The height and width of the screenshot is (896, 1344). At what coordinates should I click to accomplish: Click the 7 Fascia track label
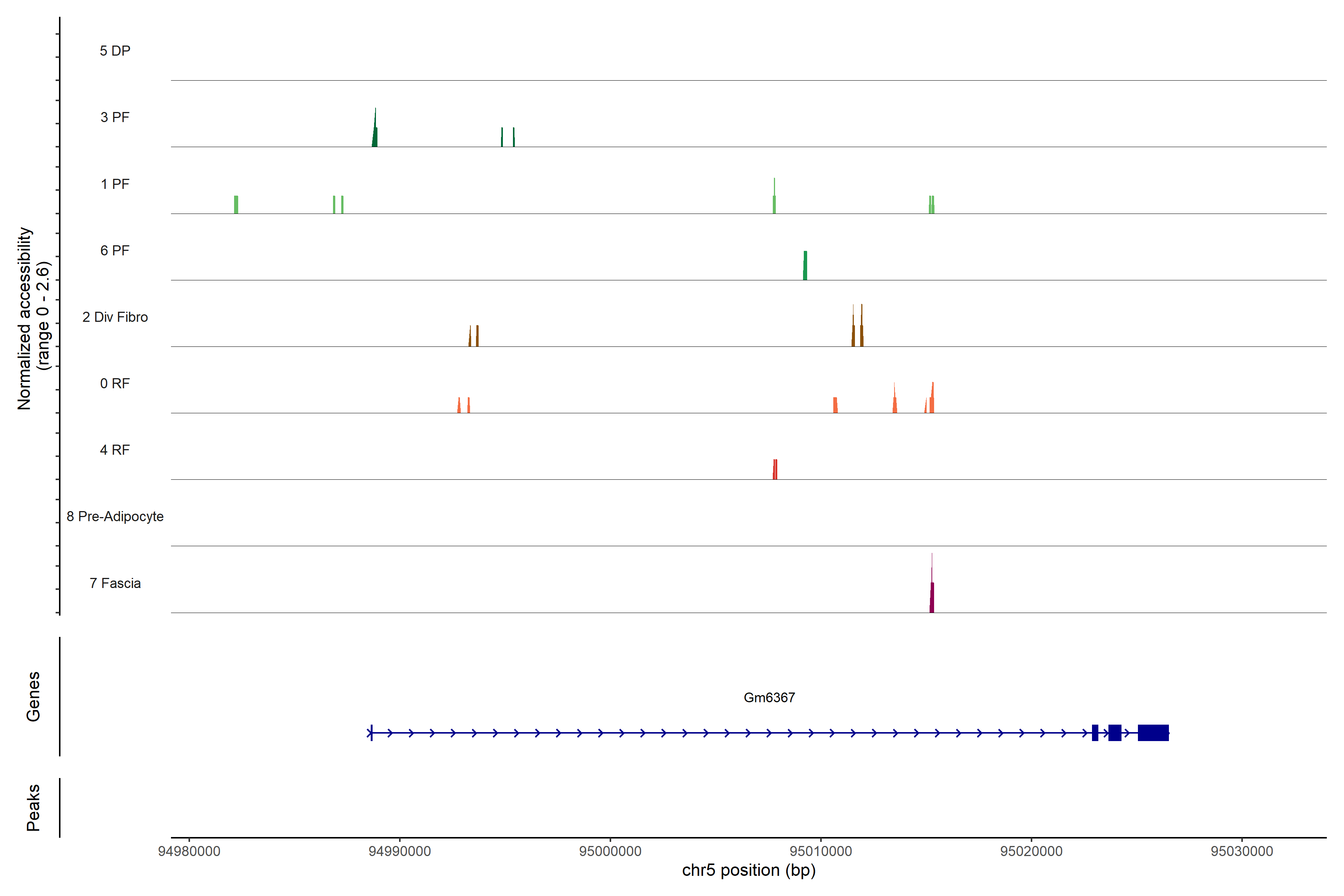click(115, 584)
